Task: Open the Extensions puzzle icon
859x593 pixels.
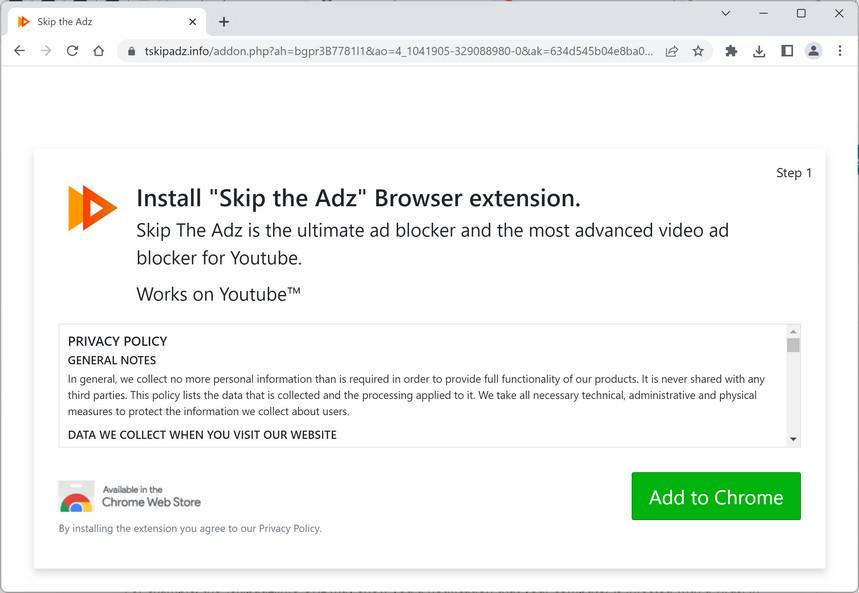Action: (731, 51)
